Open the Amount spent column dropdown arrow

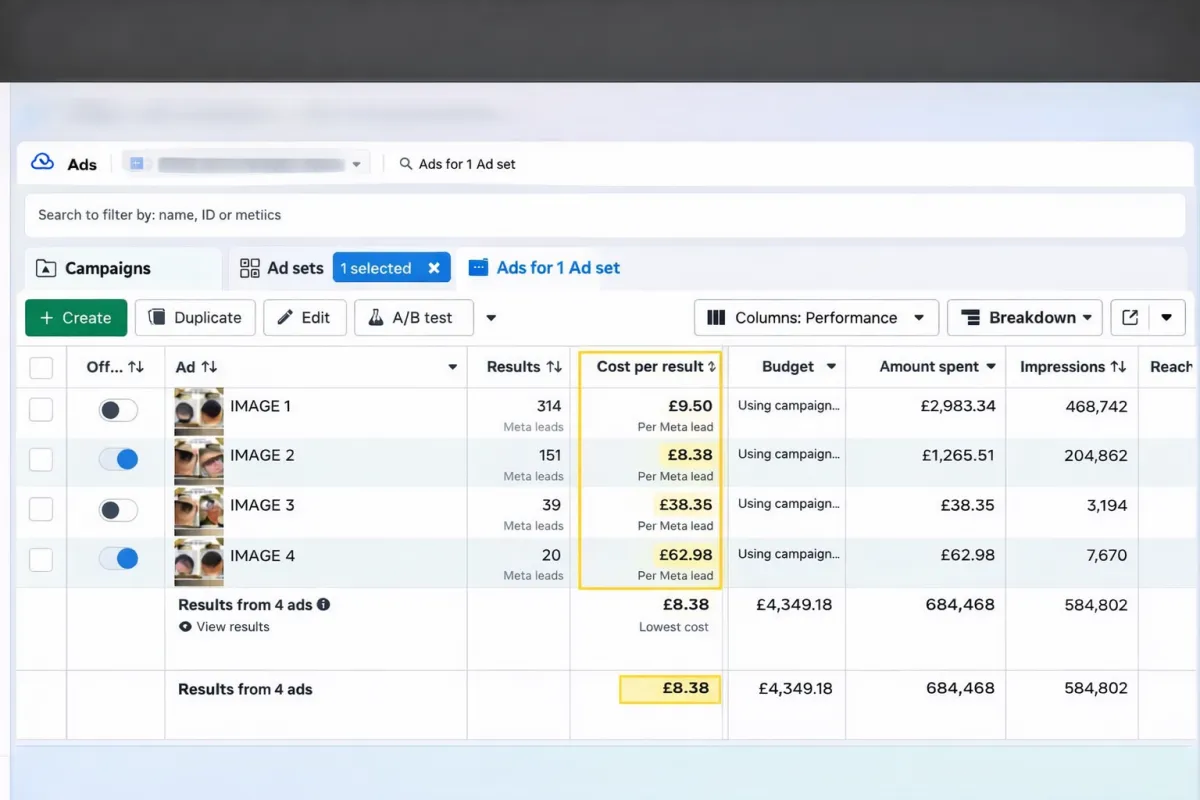[991, 367]
